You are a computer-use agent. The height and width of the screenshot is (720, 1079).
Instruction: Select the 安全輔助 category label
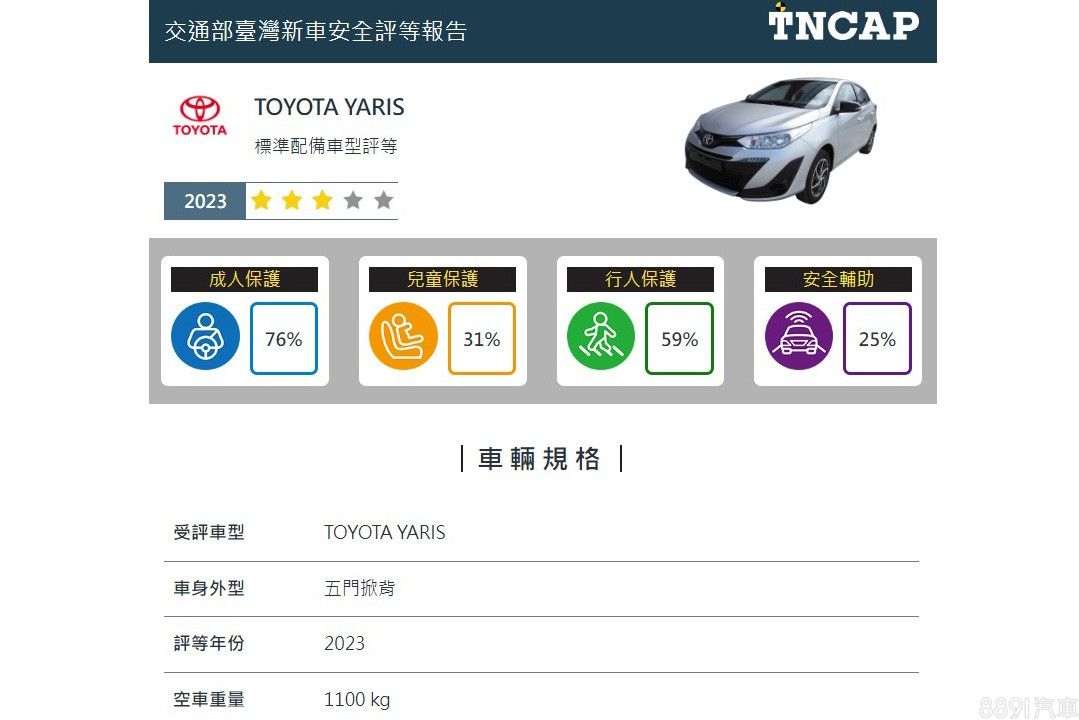pyautogui.click(x=838, y=279)
